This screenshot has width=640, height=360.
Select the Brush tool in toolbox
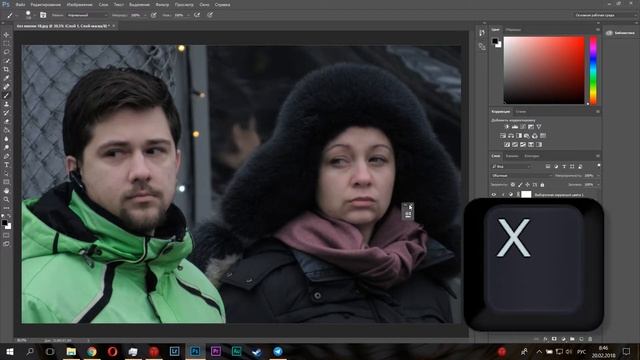6,96
